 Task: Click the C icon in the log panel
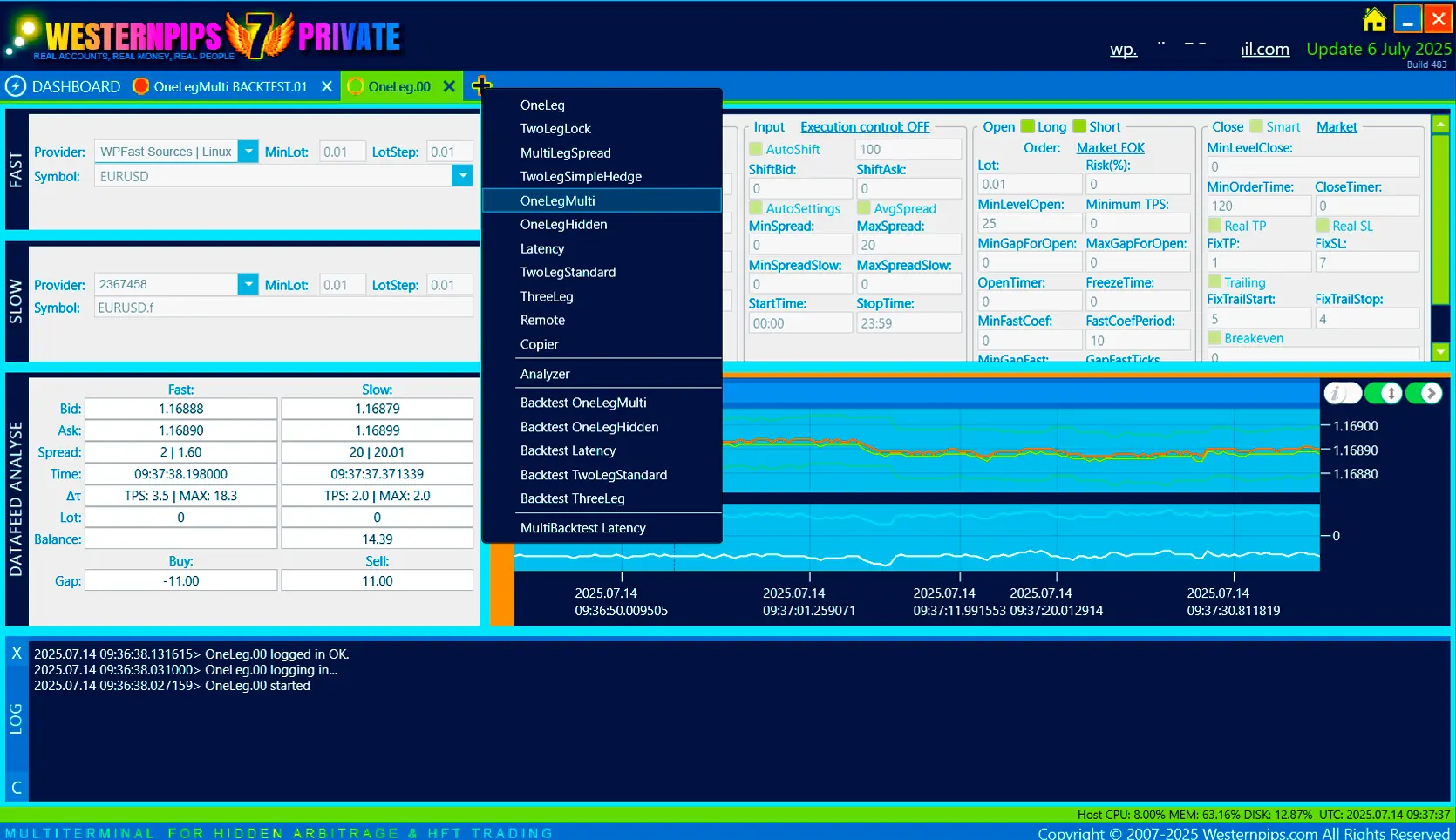17,788
